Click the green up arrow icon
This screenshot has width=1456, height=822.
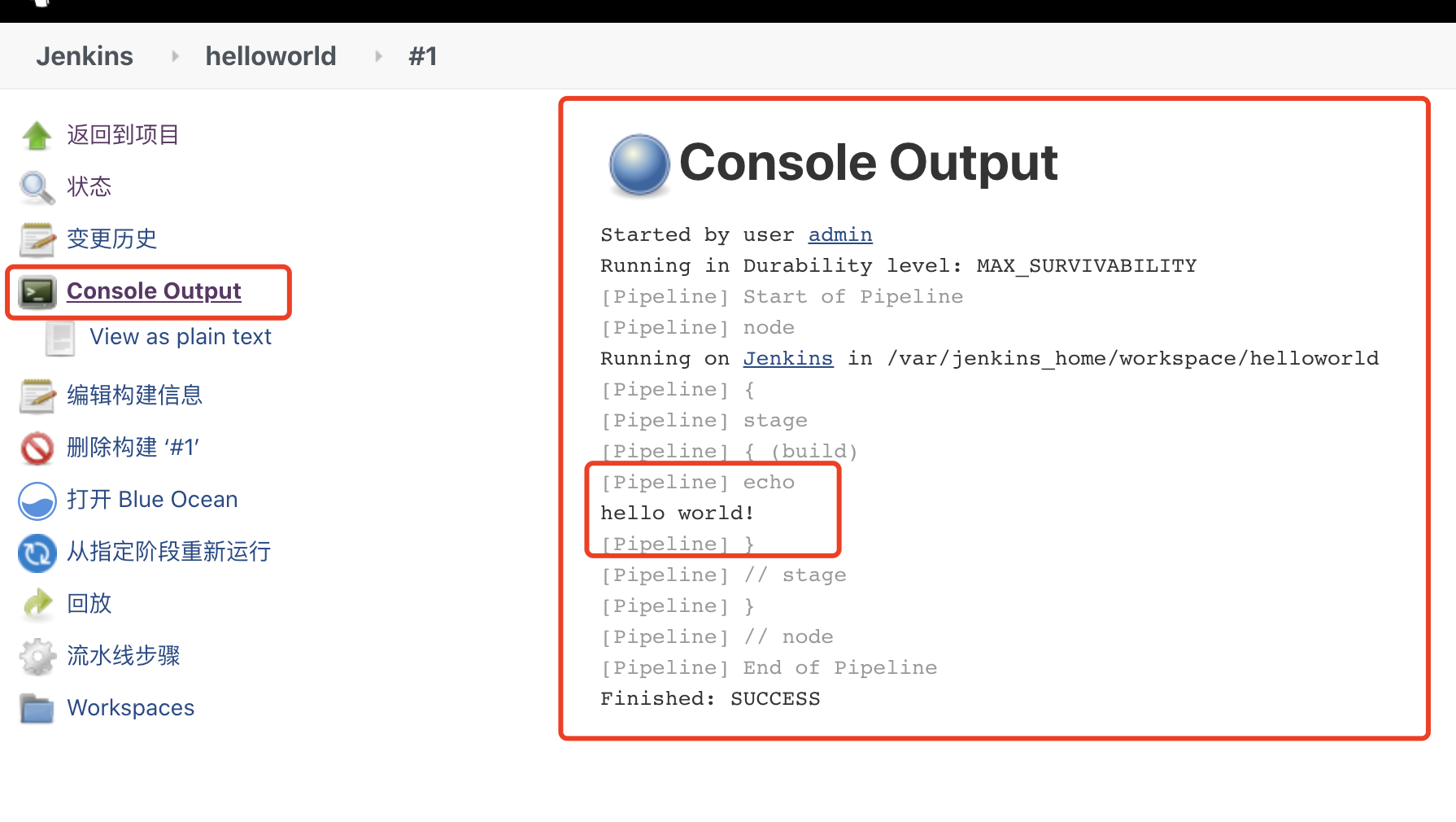click(x=37, y=135)
